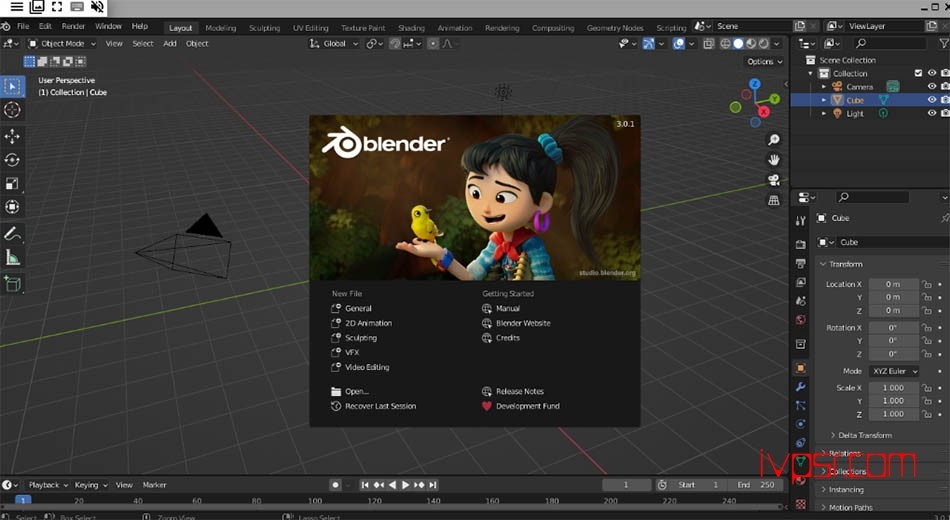Select the Annotate tool

tap(12, 234)
